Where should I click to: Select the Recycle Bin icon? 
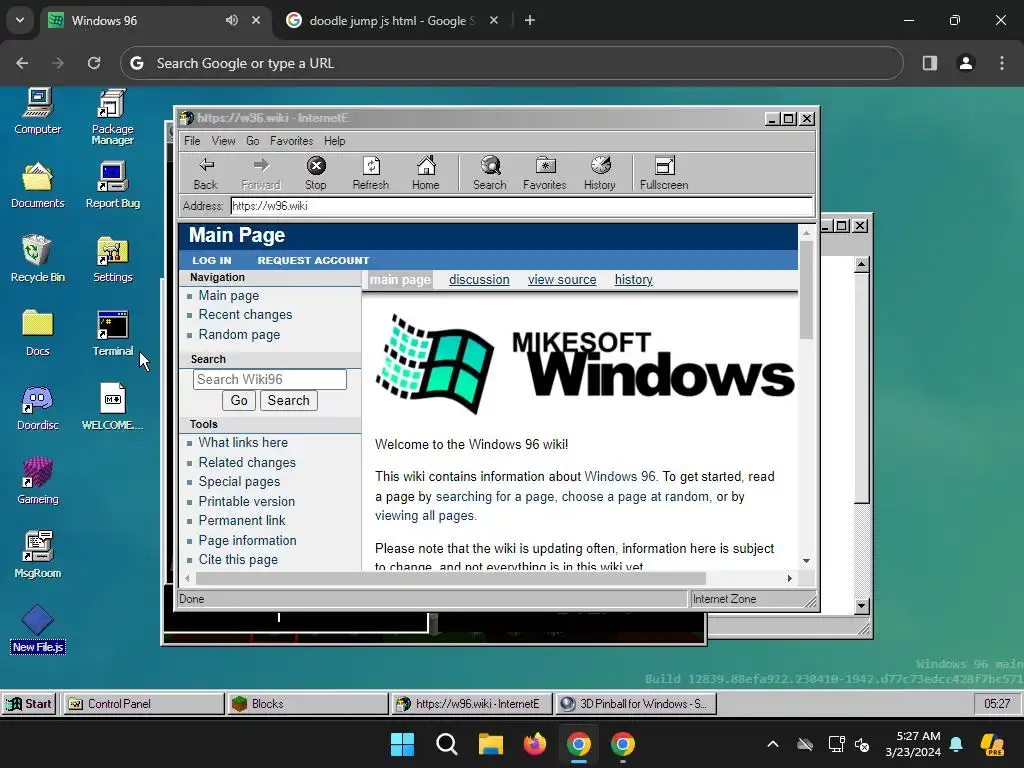pos(38,259)
